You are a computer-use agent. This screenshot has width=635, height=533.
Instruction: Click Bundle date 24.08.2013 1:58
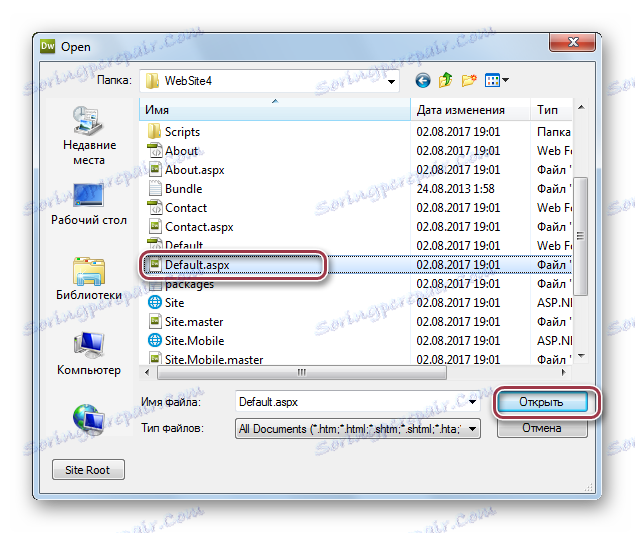coord(455,189)
